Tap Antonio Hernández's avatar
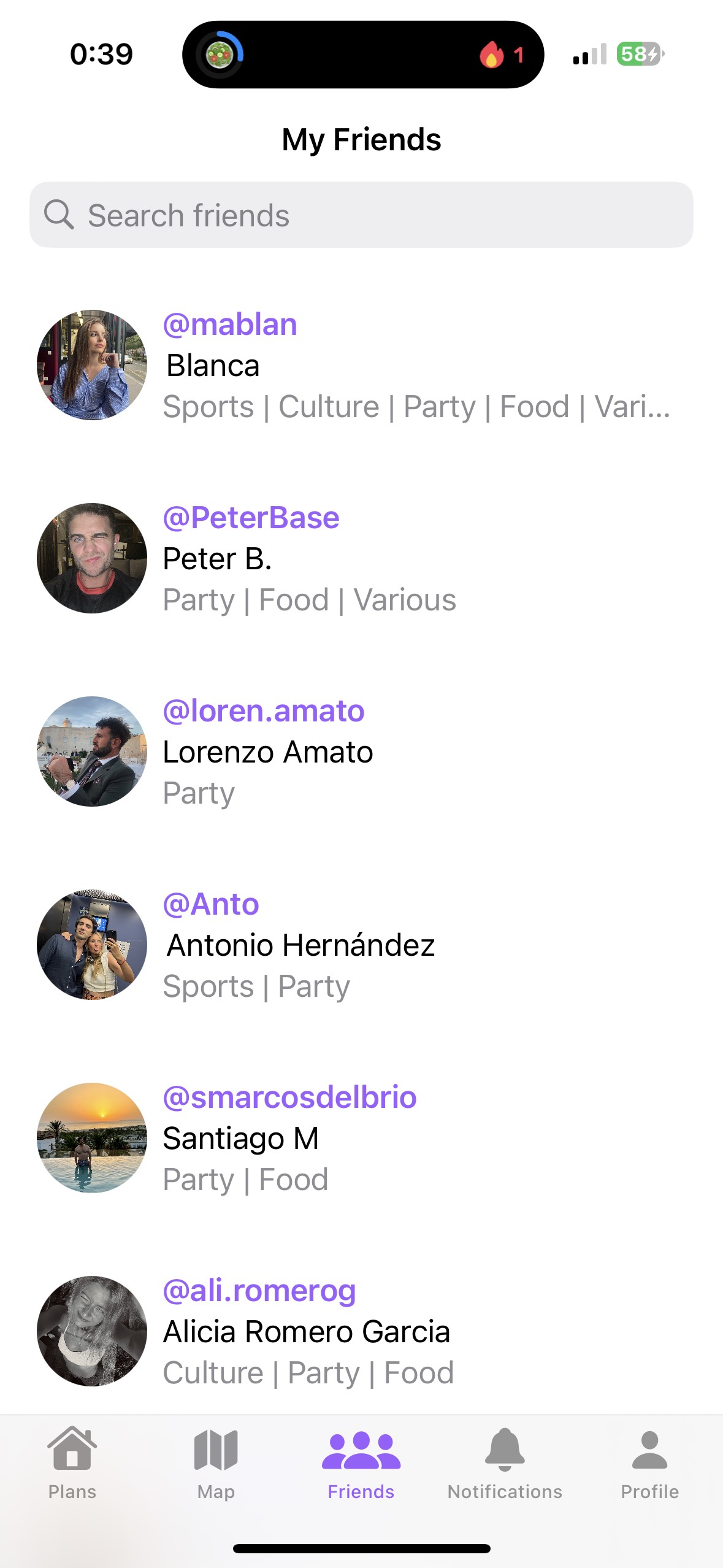Screen dimensions: 723x1568 click(92, 945)
